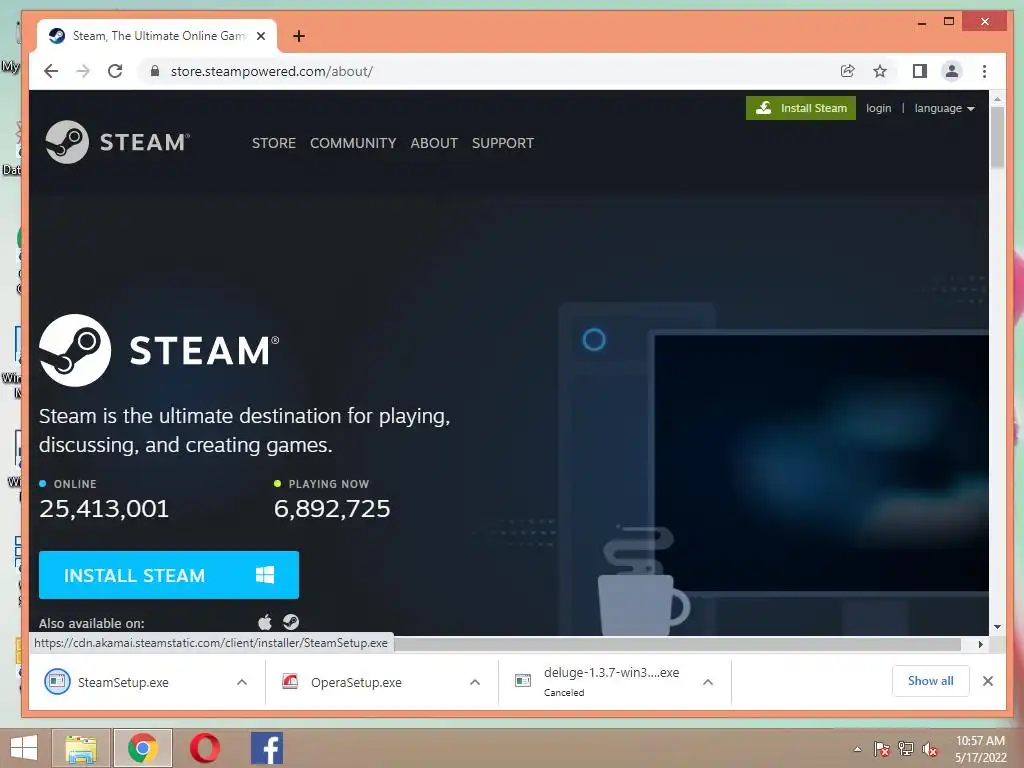Screen dimensions: 1024x768
Task: Click the 'Also available on:' text
Action: click(91, 623)
